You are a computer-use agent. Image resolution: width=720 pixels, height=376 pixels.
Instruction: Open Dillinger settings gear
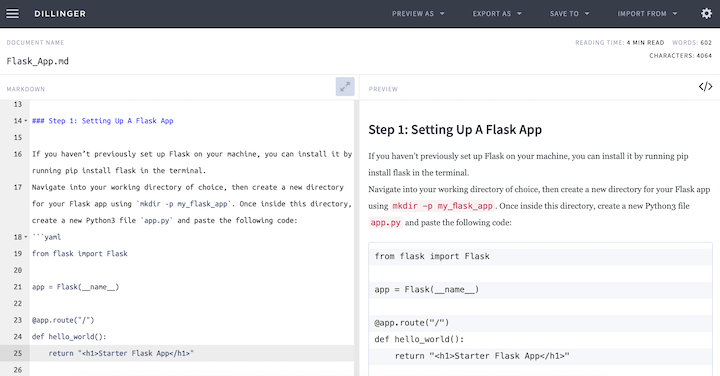706,13
